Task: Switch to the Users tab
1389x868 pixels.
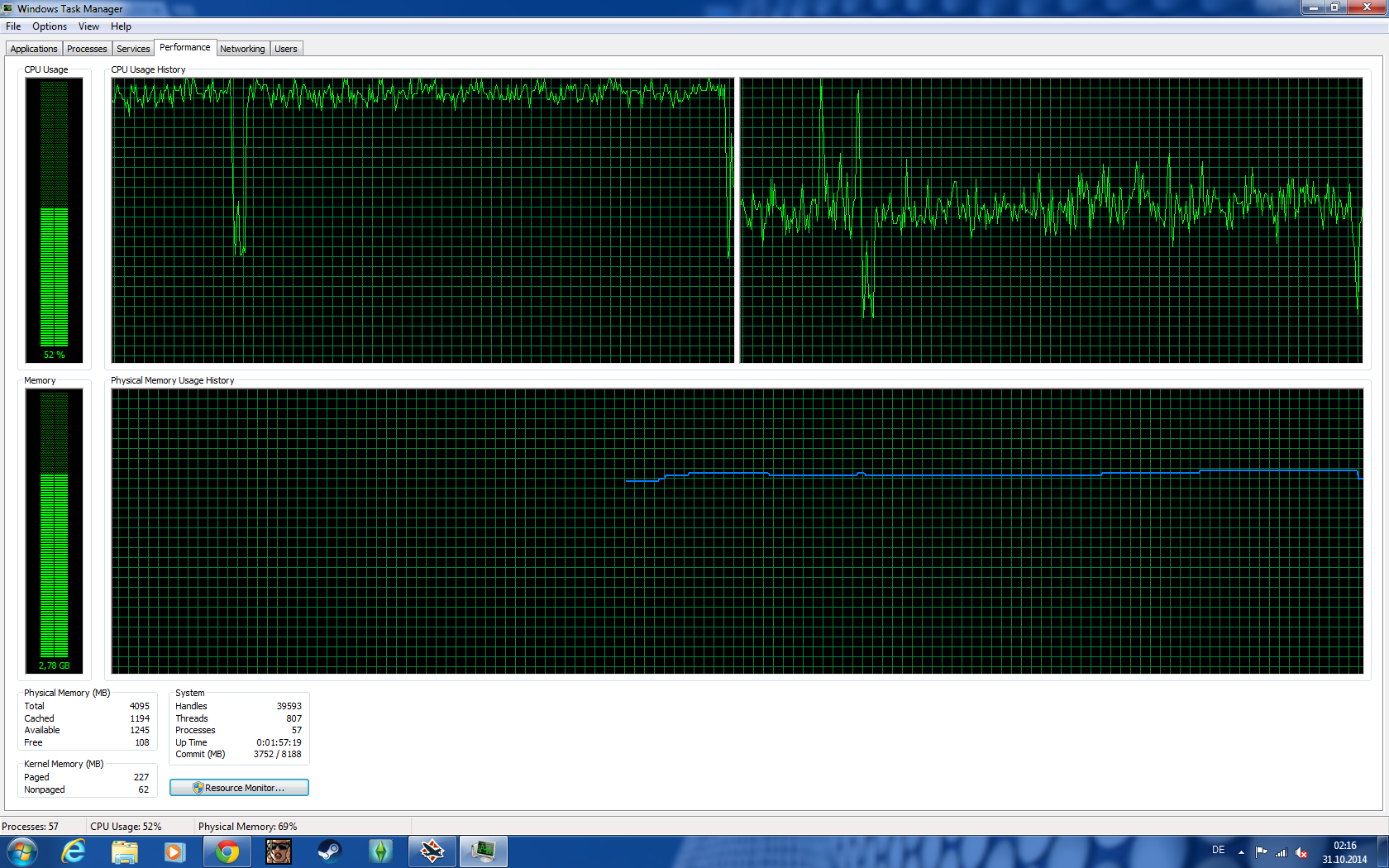Action: [x=286, y=49]
